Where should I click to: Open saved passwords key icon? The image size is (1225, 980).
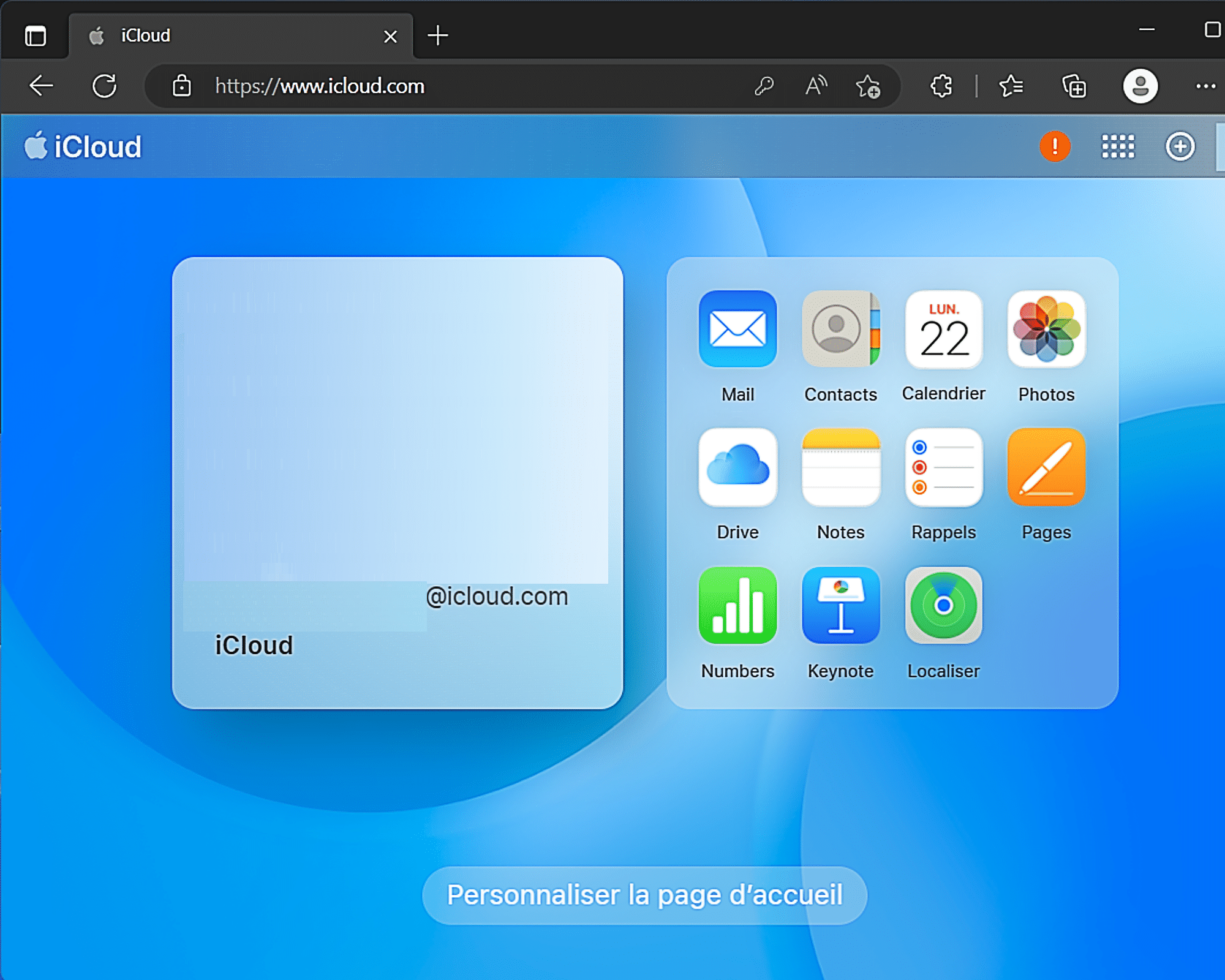tap(764, 86)
